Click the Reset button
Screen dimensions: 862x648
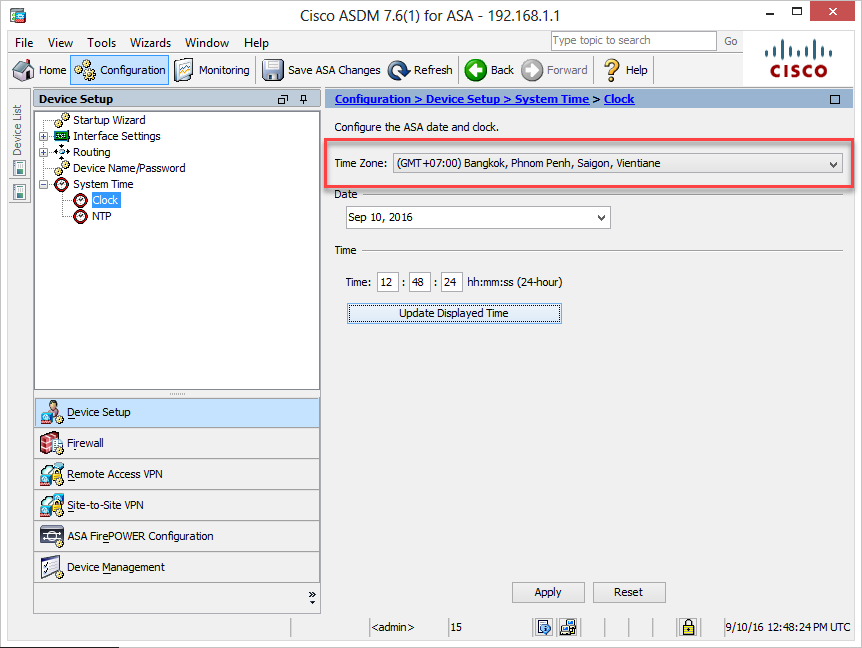[629, 592]
